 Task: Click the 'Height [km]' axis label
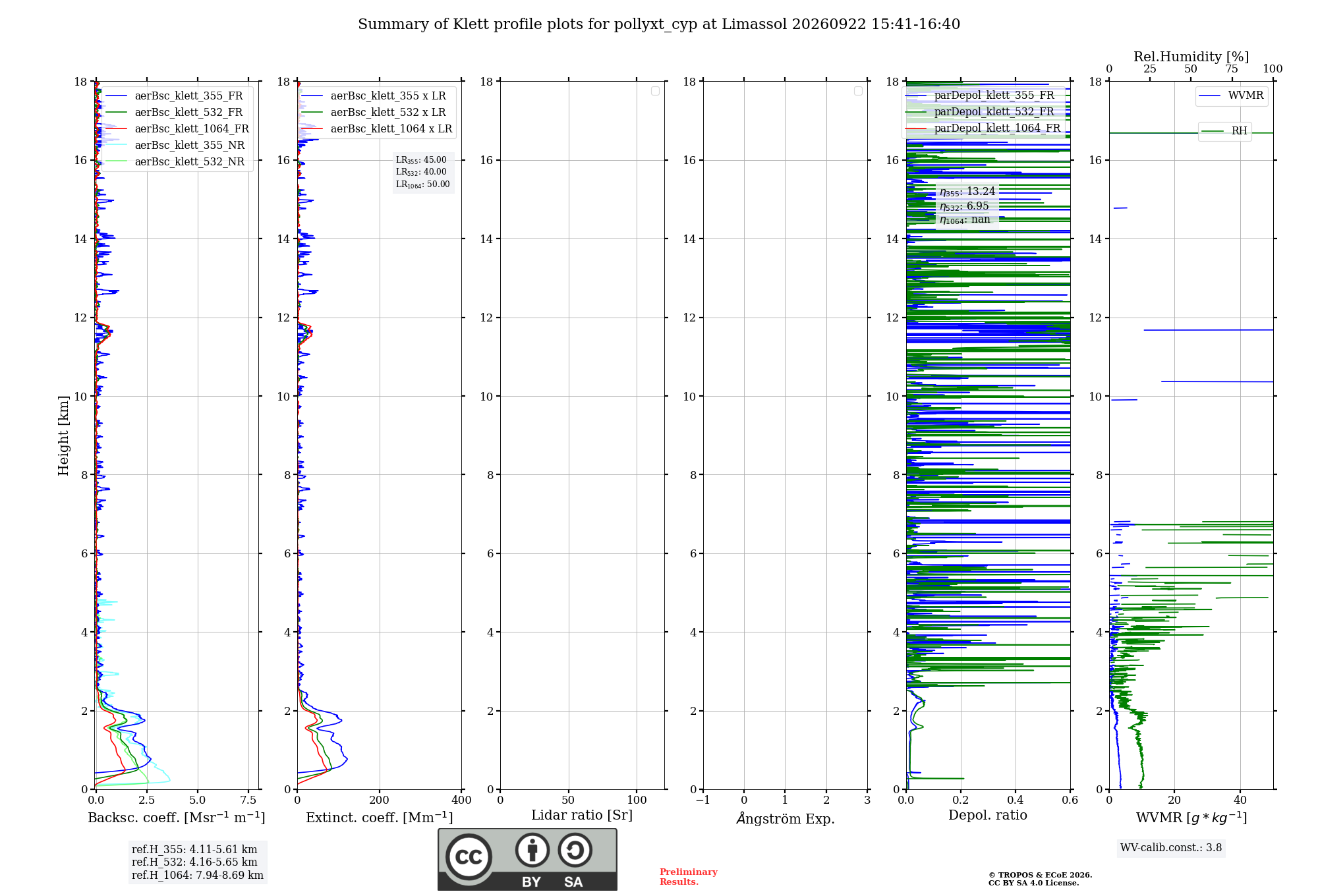63,435
